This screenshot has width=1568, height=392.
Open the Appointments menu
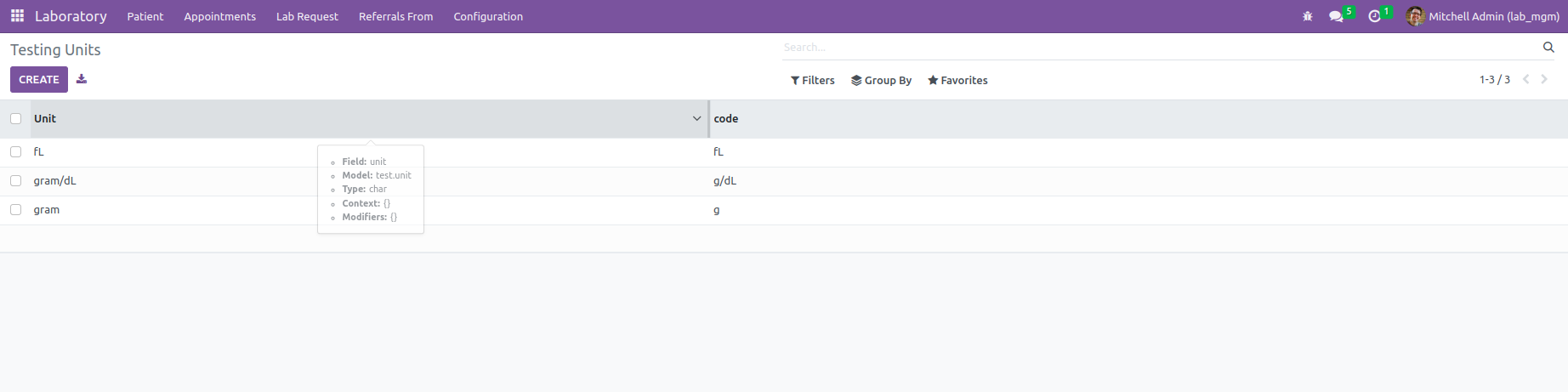click(x=220, y=16)
